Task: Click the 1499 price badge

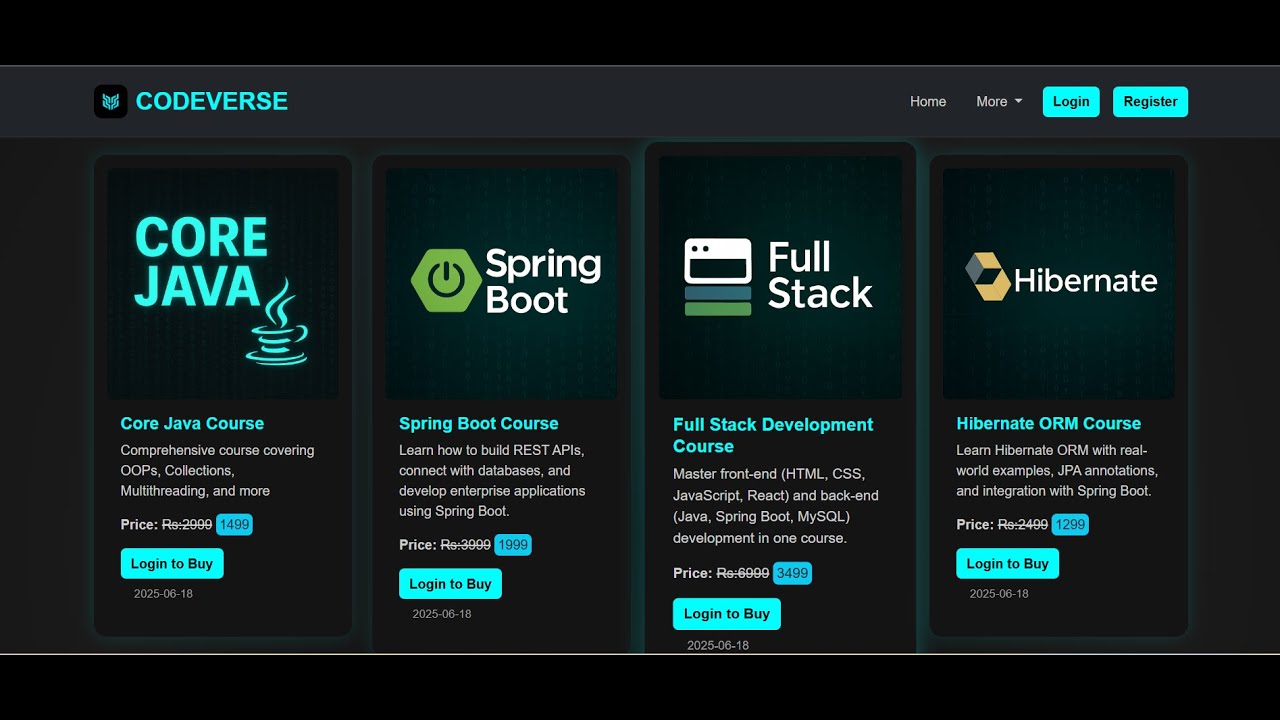Action: (234, 524)
